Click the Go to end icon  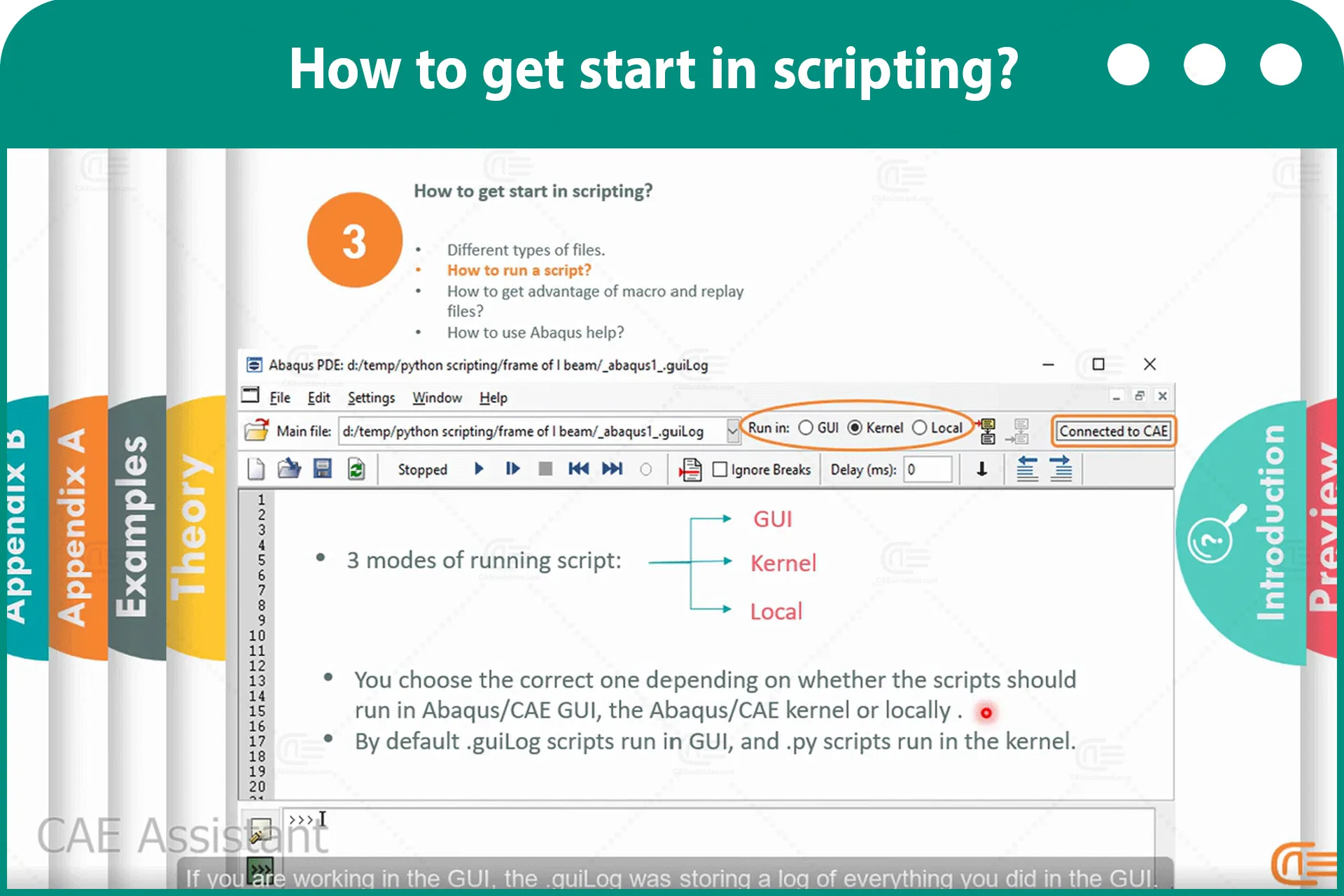(612, 469)
